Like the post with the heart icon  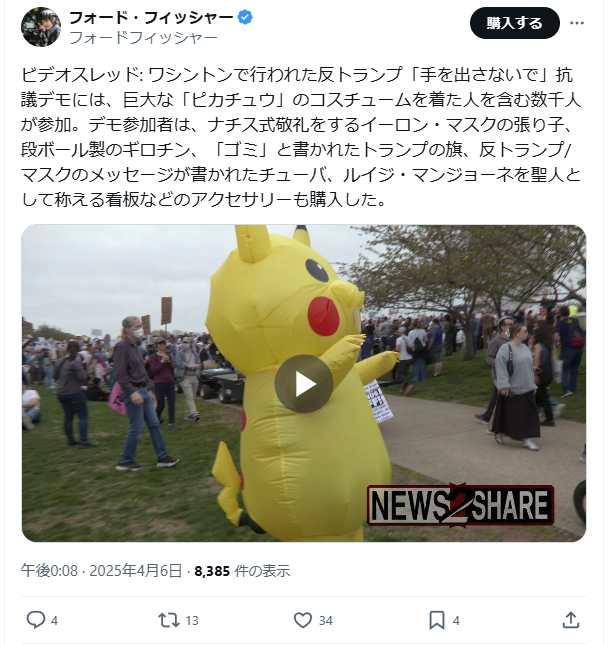point(303,619)
